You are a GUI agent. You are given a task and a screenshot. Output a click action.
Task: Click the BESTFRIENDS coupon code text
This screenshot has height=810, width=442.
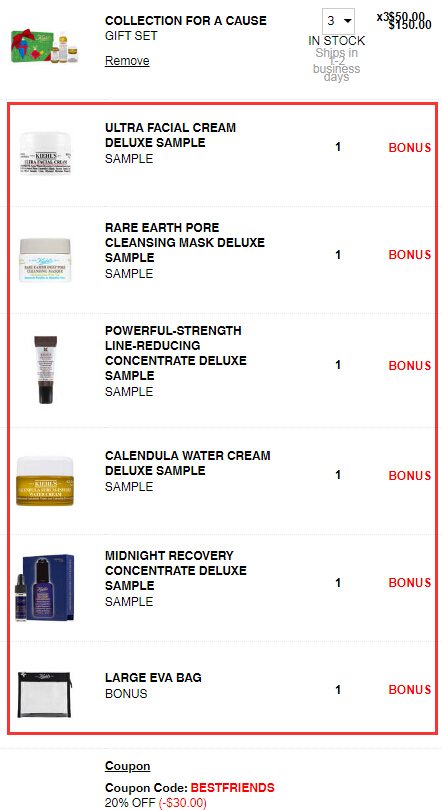[232, 788]
